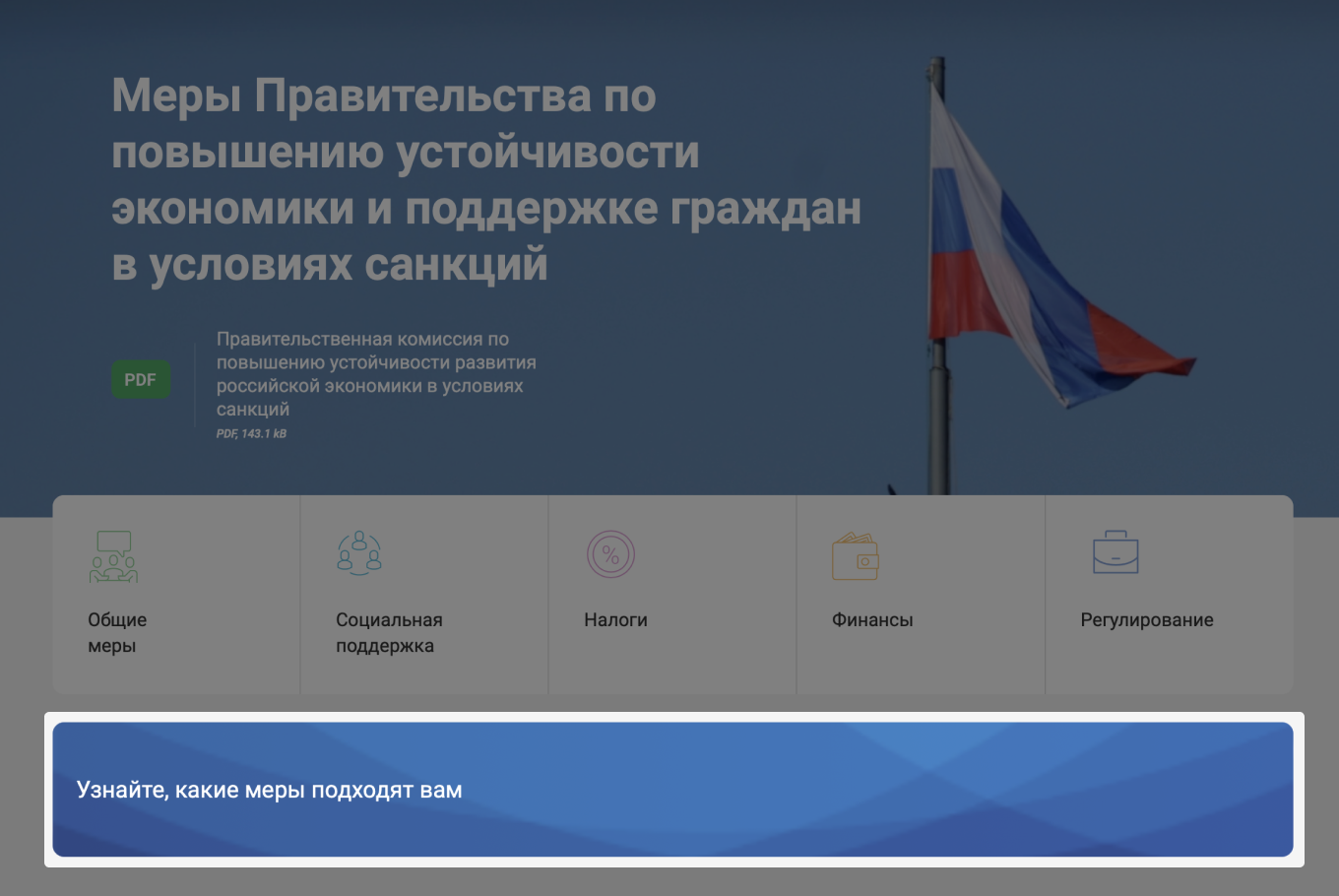This screenshot has width=1339, height=896.
Task: Open the Регулирование category label
Action: coord(1147,620)
